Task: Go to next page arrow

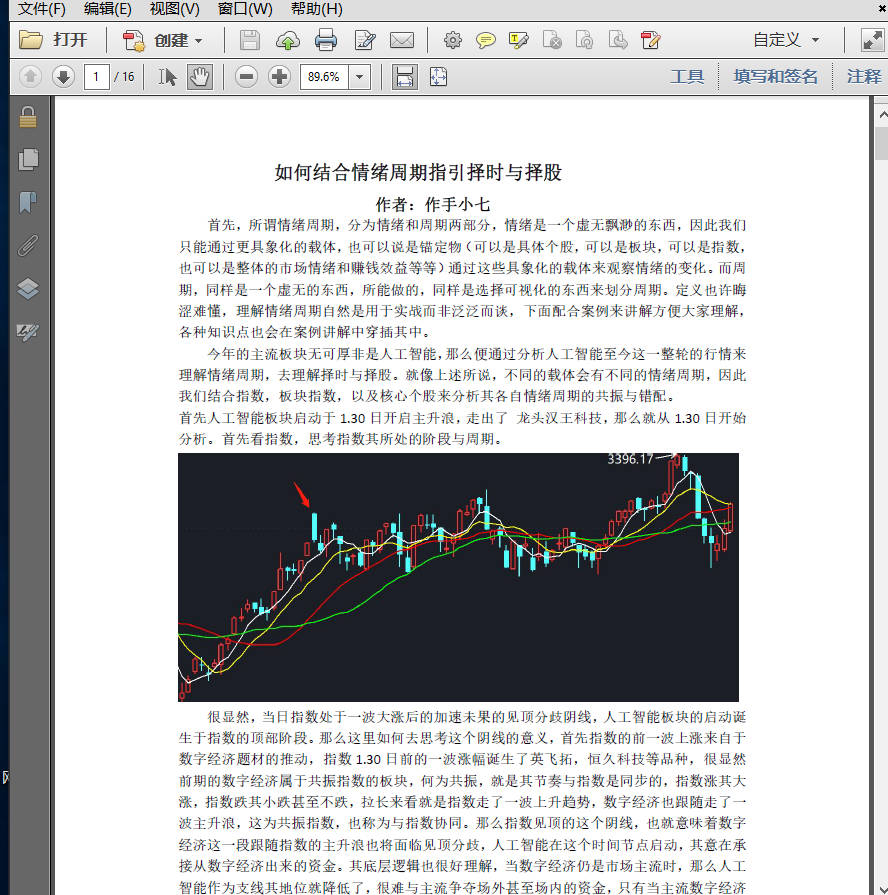Action: point(63,76)
